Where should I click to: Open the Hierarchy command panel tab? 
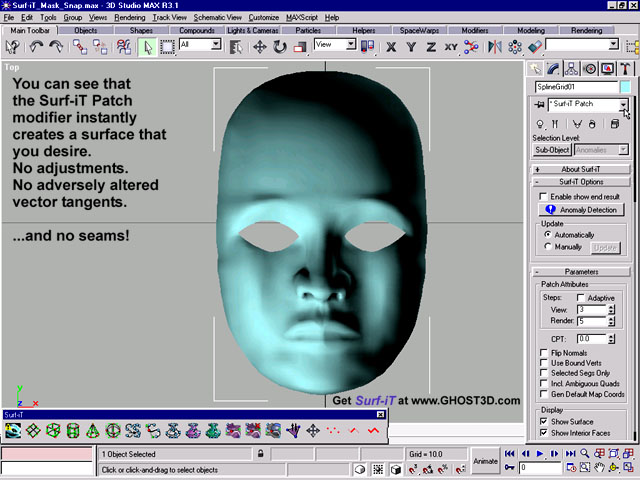click(x=571, y=69)
